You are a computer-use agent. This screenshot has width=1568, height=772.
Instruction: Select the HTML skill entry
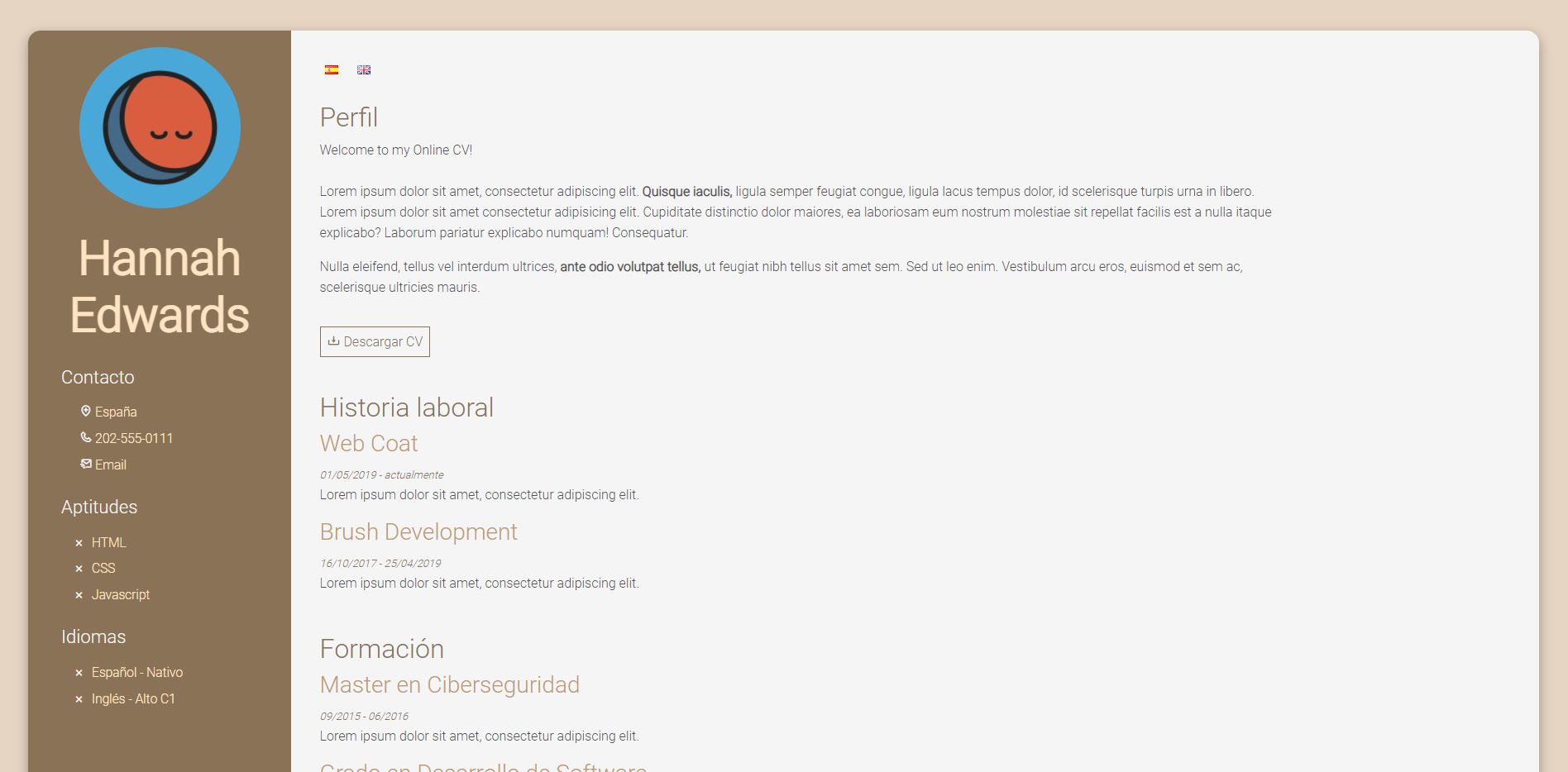coord(109,542)
